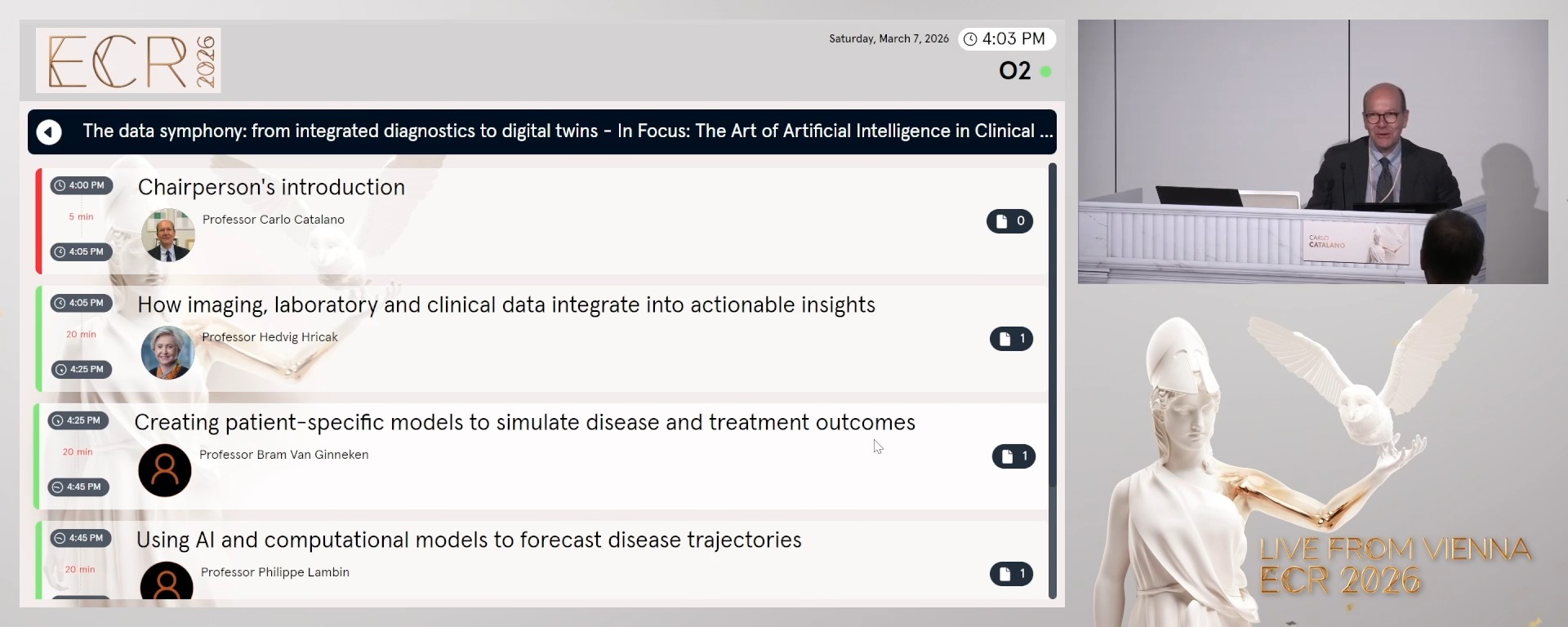This screenshot has width=1568, height=627.
Task: Click the green live status dot
Action: tap(1045, 72)
